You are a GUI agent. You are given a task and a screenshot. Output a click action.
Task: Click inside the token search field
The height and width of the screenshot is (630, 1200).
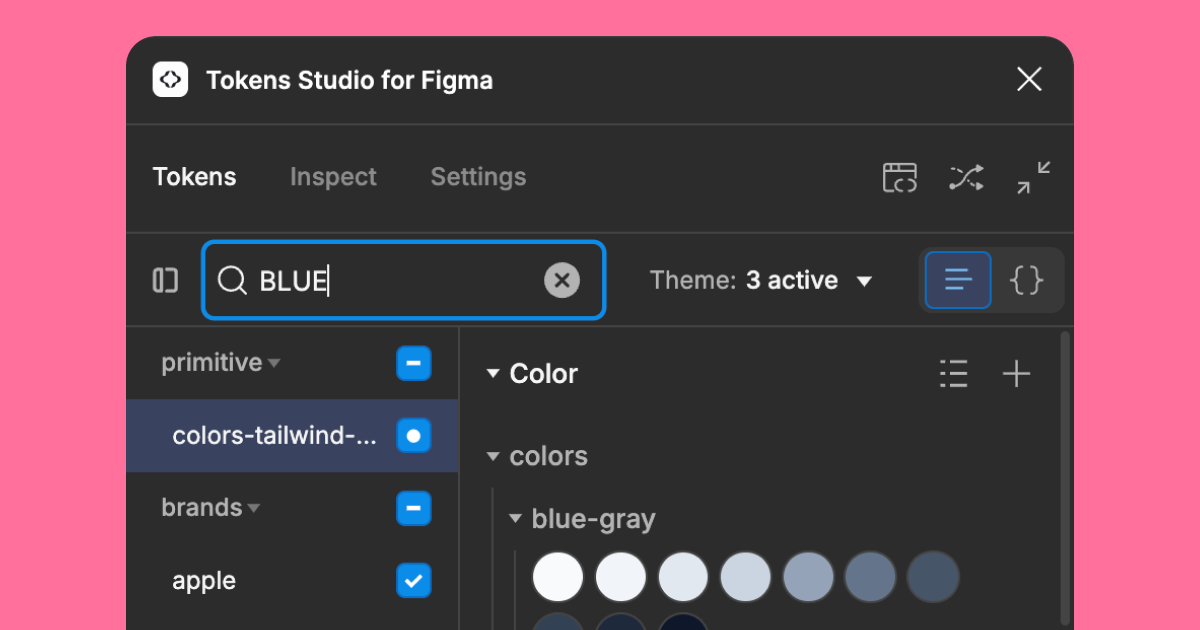click(x=400, y=280)
